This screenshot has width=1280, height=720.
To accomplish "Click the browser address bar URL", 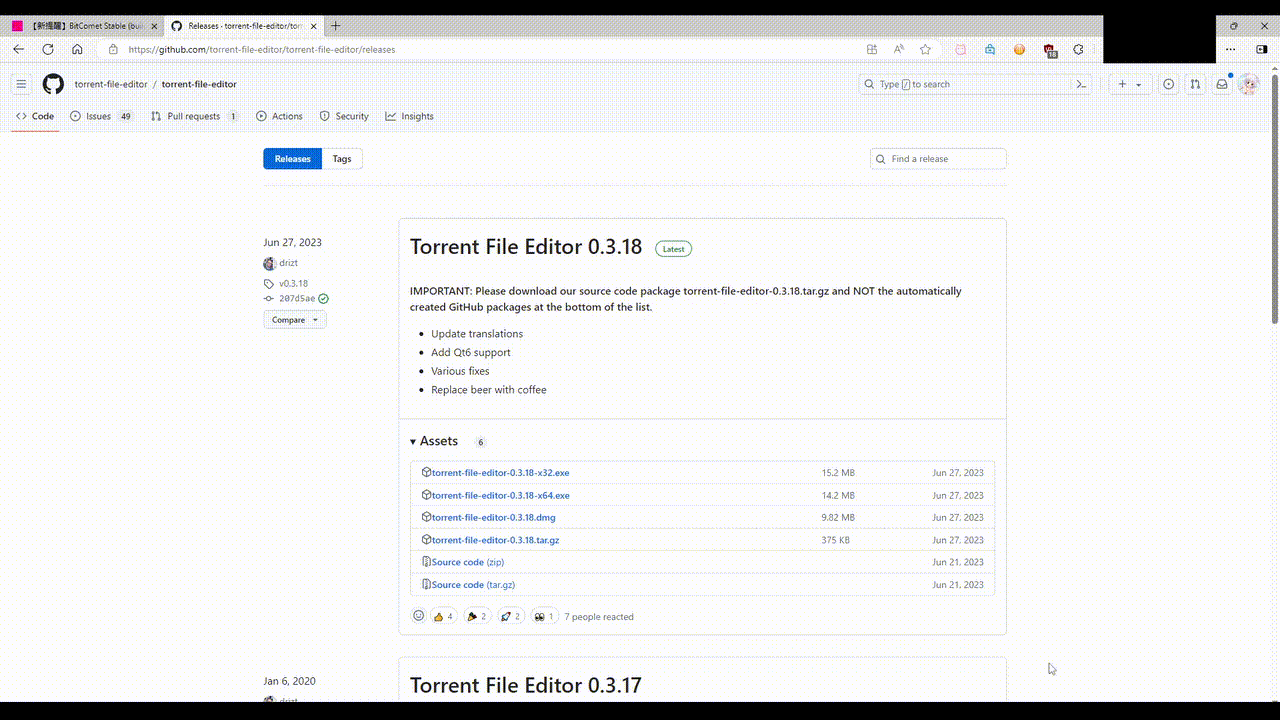I will [x=262, y=49].
